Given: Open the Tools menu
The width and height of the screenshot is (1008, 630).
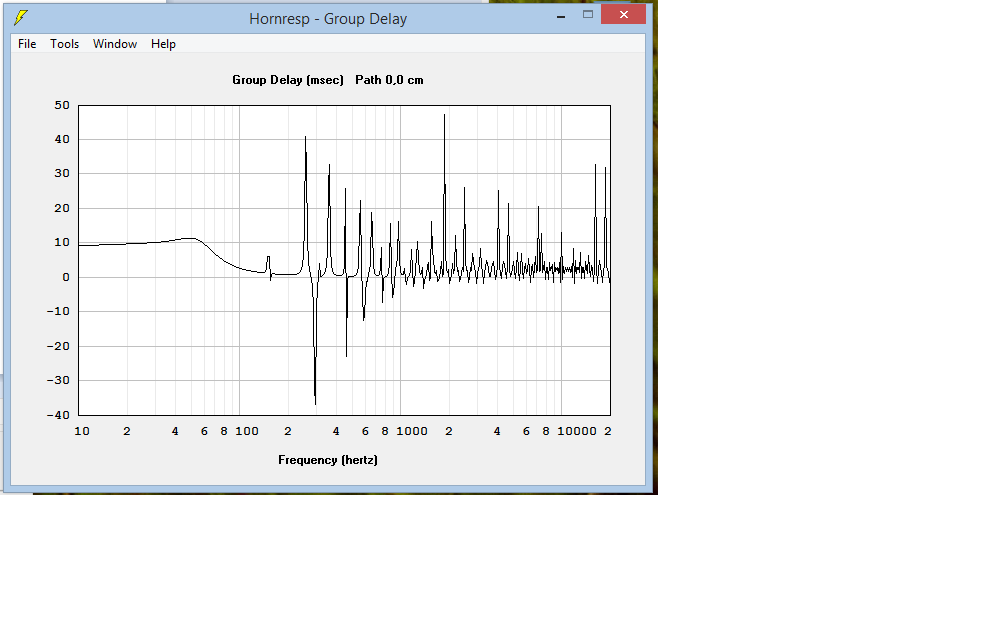Looking at the screenshot, I should tap(64, 44).
